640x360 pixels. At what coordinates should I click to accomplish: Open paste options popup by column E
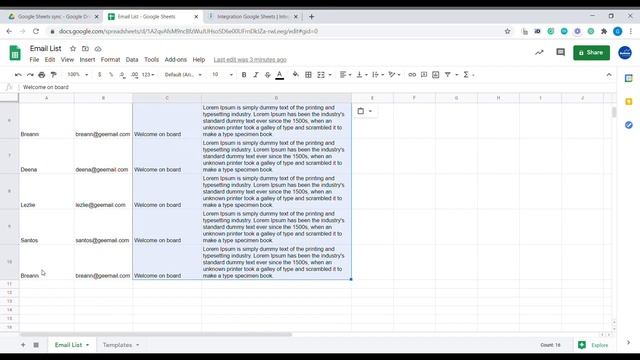click(x=364, y=111)
